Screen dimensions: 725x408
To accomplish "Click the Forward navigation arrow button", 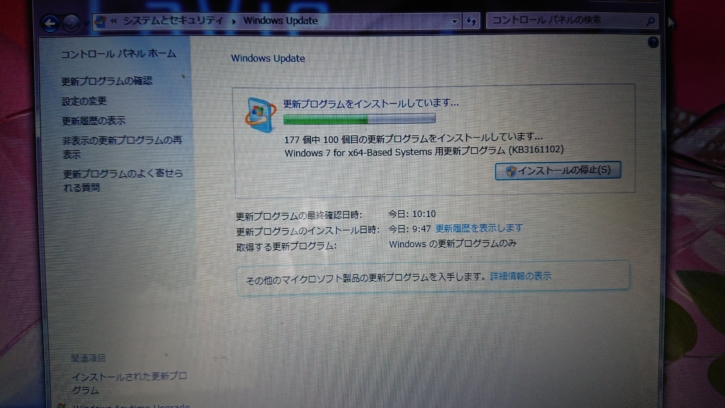I will coord(71,21).
